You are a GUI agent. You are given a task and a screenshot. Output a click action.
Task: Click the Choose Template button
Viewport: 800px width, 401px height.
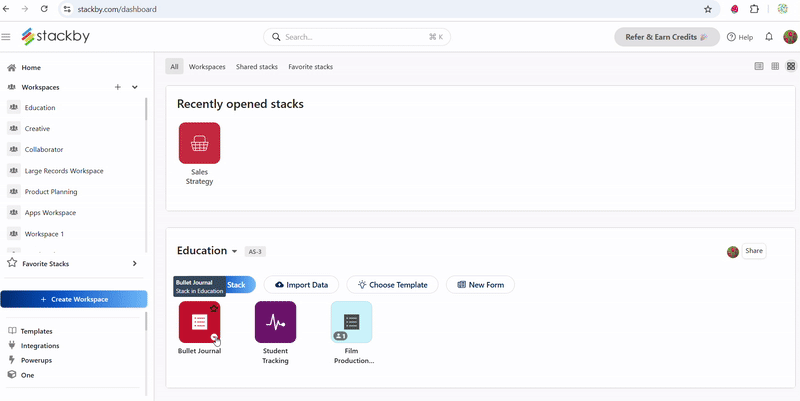coord(392,285)
